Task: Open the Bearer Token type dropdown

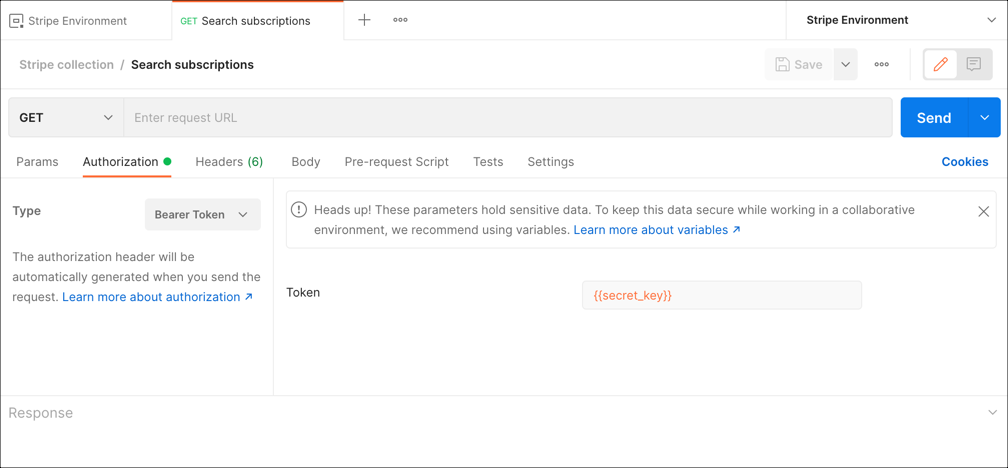Action: (202, 215)
